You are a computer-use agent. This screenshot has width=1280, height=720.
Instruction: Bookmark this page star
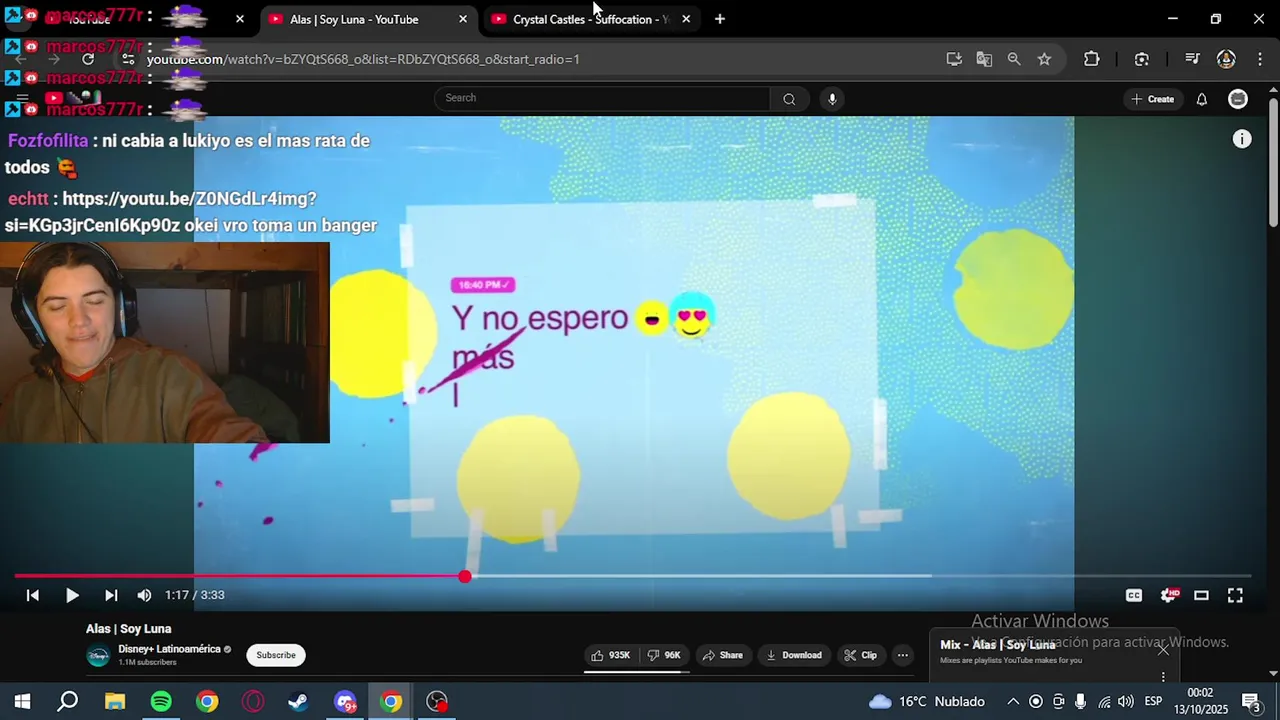1044,59
